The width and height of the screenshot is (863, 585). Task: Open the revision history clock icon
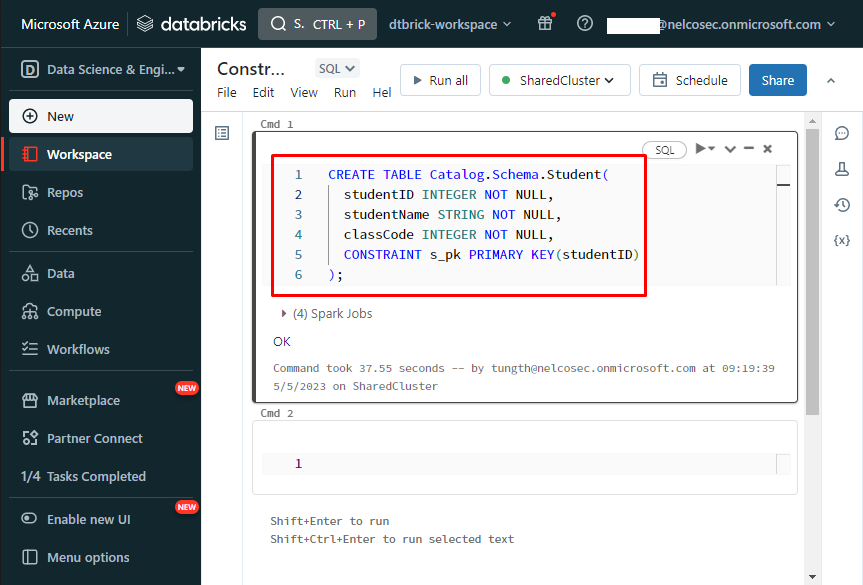point(841,205)
